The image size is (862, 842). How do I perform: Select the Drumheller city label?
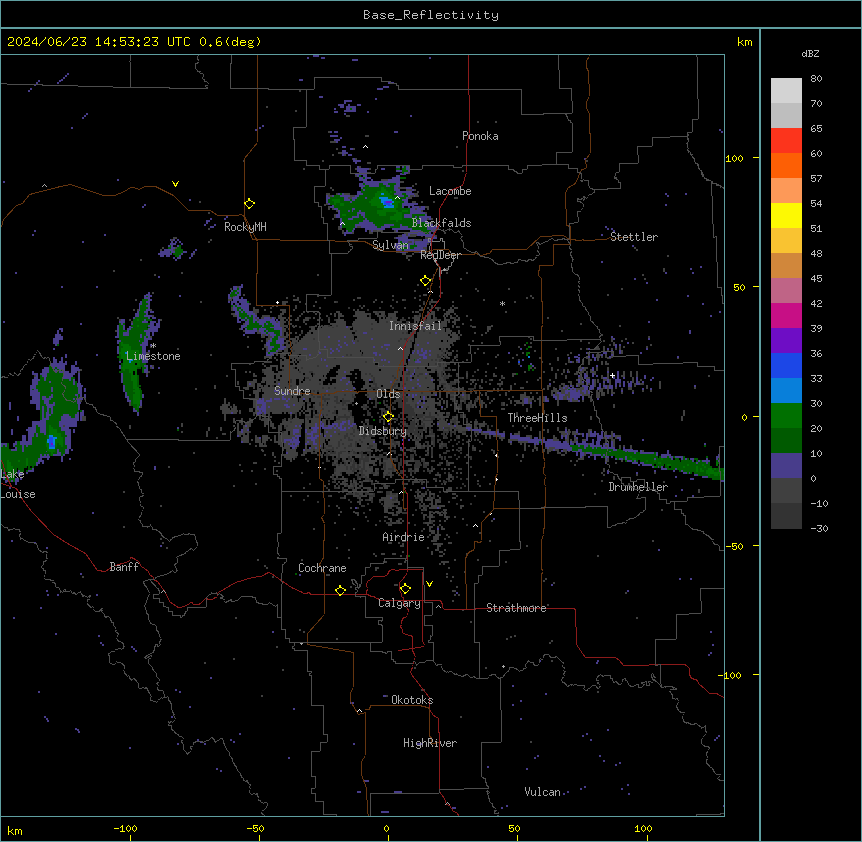coord(638,487)
